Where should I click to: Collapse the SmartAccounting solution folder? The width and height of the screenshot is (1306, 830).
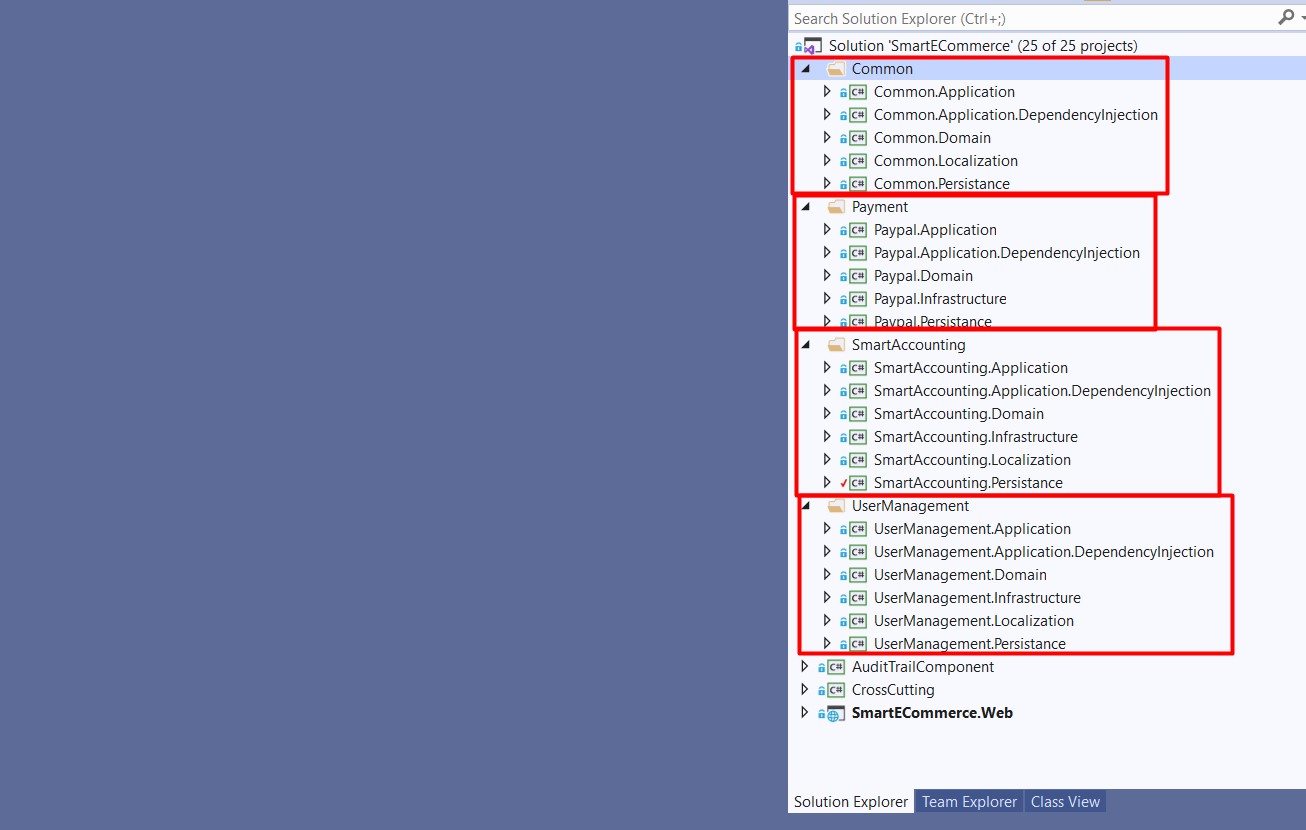pos(805,345)
